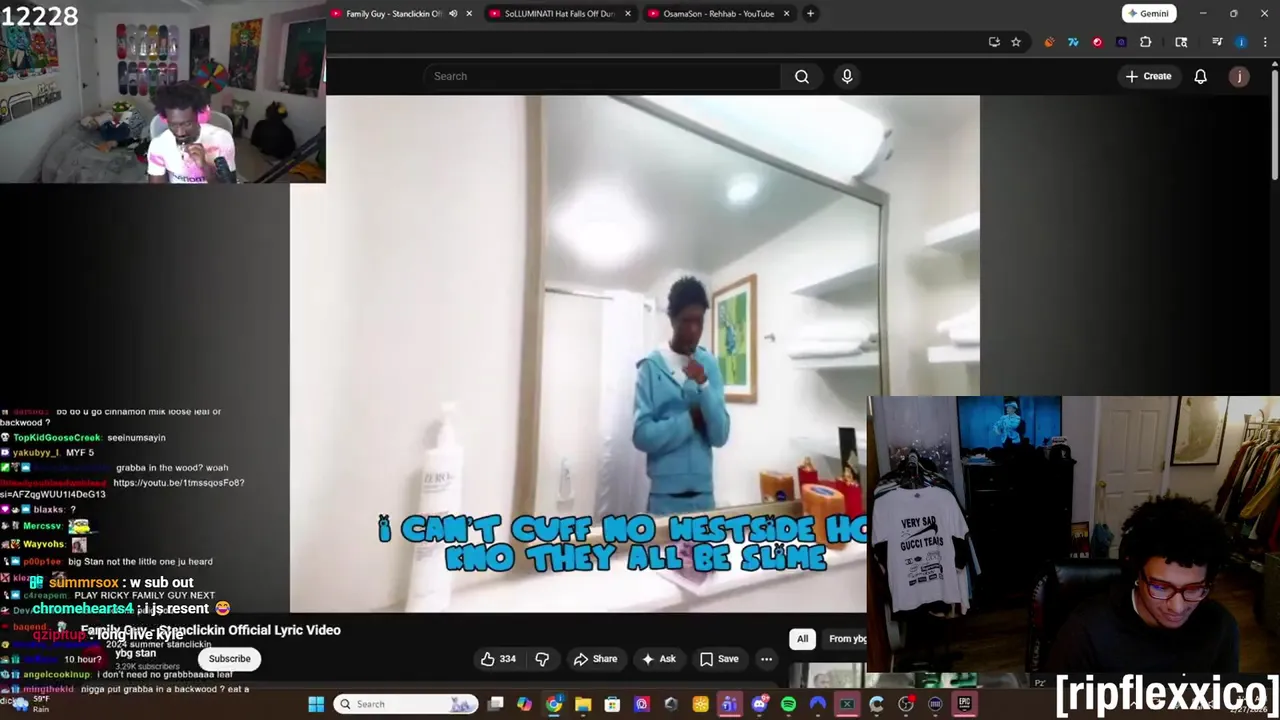Viewport: 1280px width, 720px height.
Task: Open Microsoft Teams from the taskbar
Action: click(729, 704)
